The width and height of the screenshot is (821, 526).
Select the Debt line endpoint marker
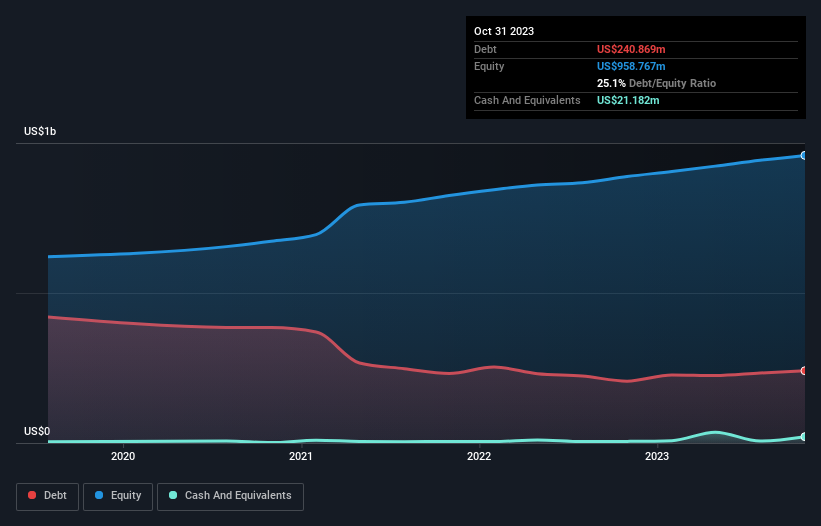804,371
